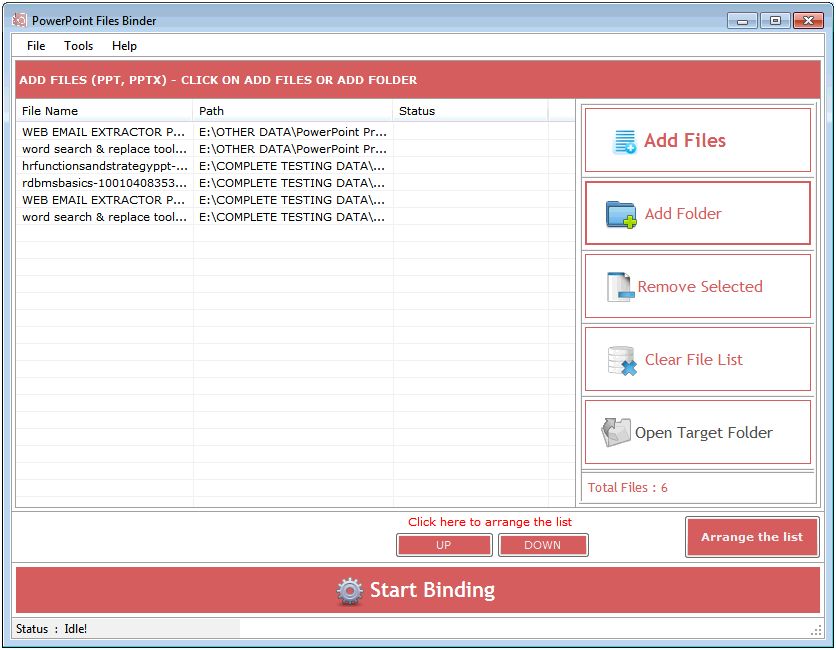Image resolution: width=836 pixels, height=650 pixels.
Task: Select the hrfunctionsandstrategyppt file name
Action: 105,166
